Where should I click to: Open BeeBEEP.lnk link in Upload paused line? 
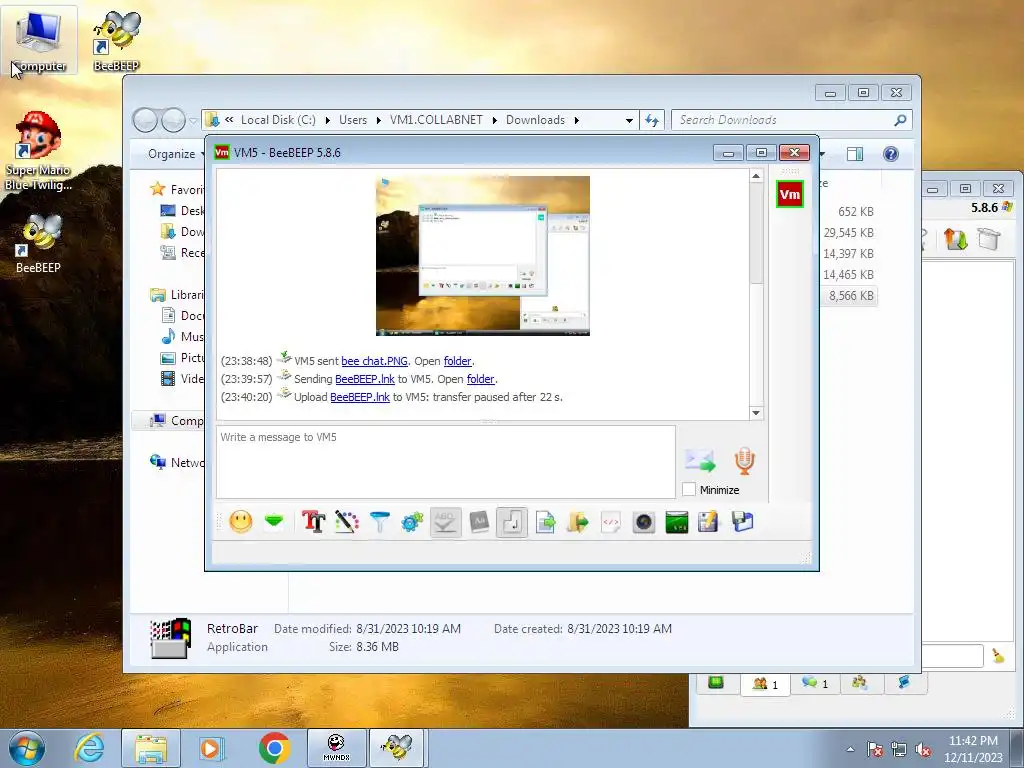click(x=360, y=397)
